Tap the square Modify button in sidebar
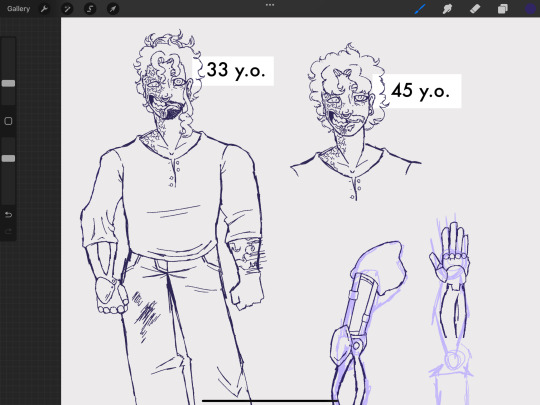The height and width of the screenshot is (405, 540). pos(8,121)
